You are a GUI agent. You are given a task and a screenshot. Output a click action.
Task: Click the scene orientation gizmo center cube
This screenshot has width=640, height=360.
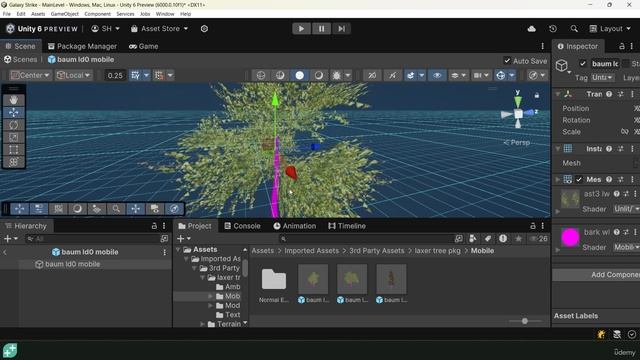tap(518, 114)
